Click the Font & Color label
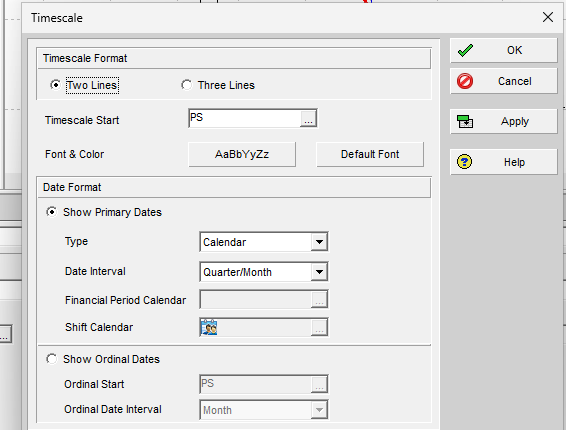The width and height of the screenshot is (566, 430). [74, 154]
